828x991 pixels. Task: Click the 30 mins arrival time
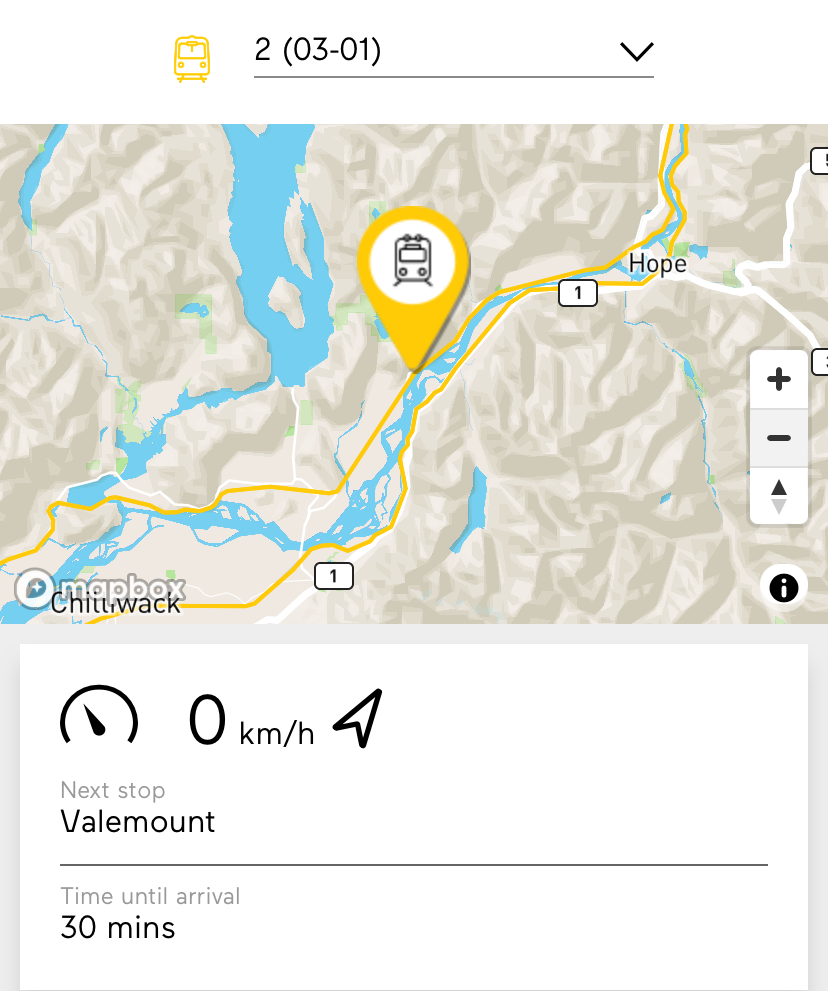[118, 928]
